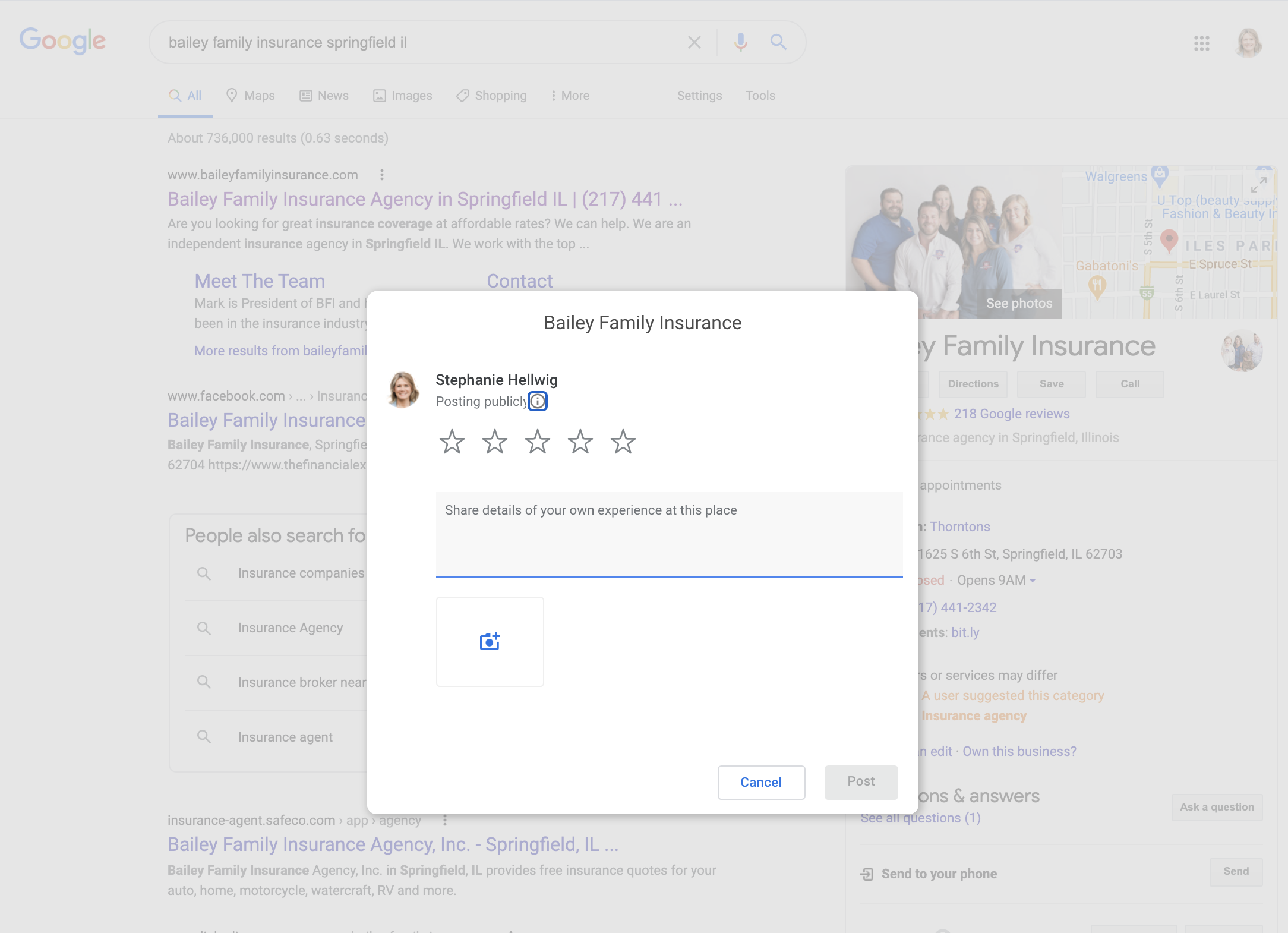Click the Ask a question button
The height and width of the screenshot is (933, 1288).
click(1217, 807)
